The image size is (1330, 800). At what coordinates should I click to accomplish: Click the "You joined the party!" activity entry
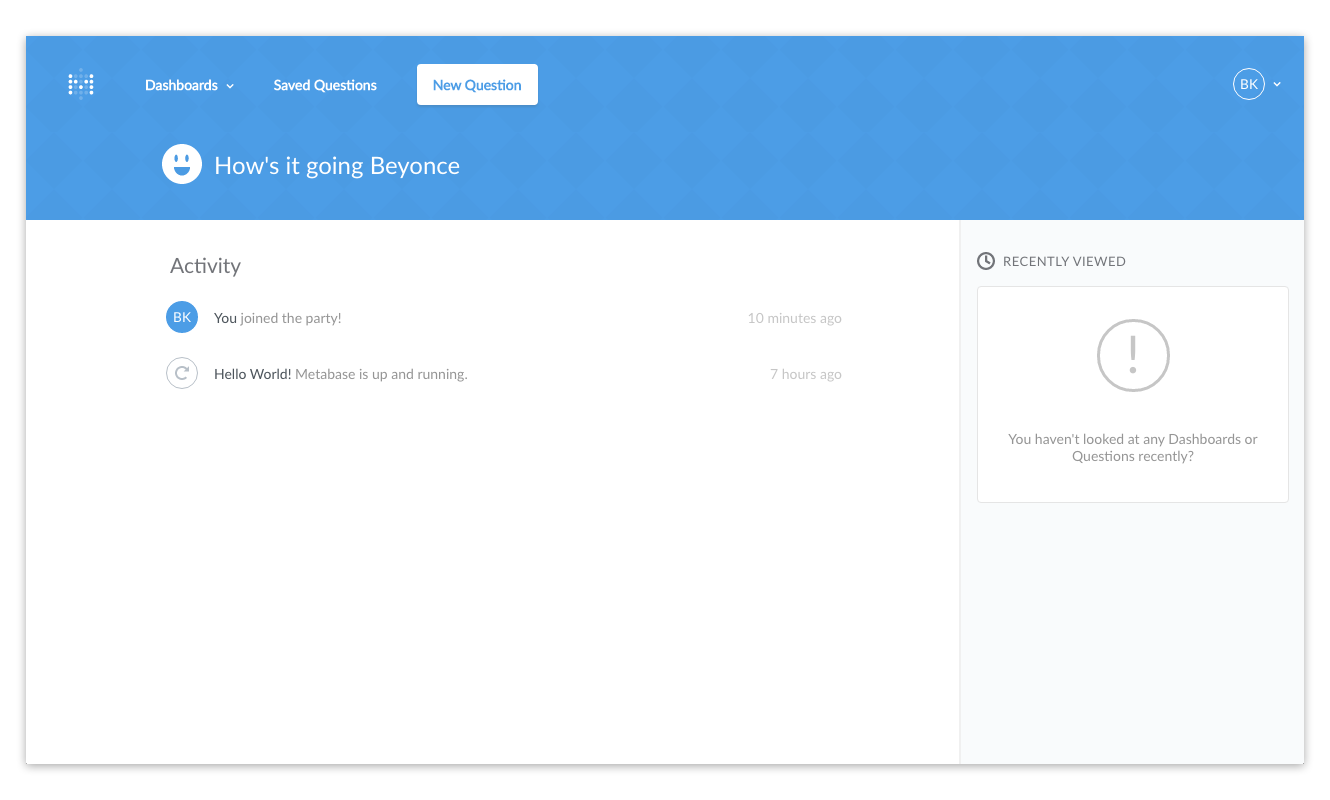pyautogui.click(x=278, y=318)
